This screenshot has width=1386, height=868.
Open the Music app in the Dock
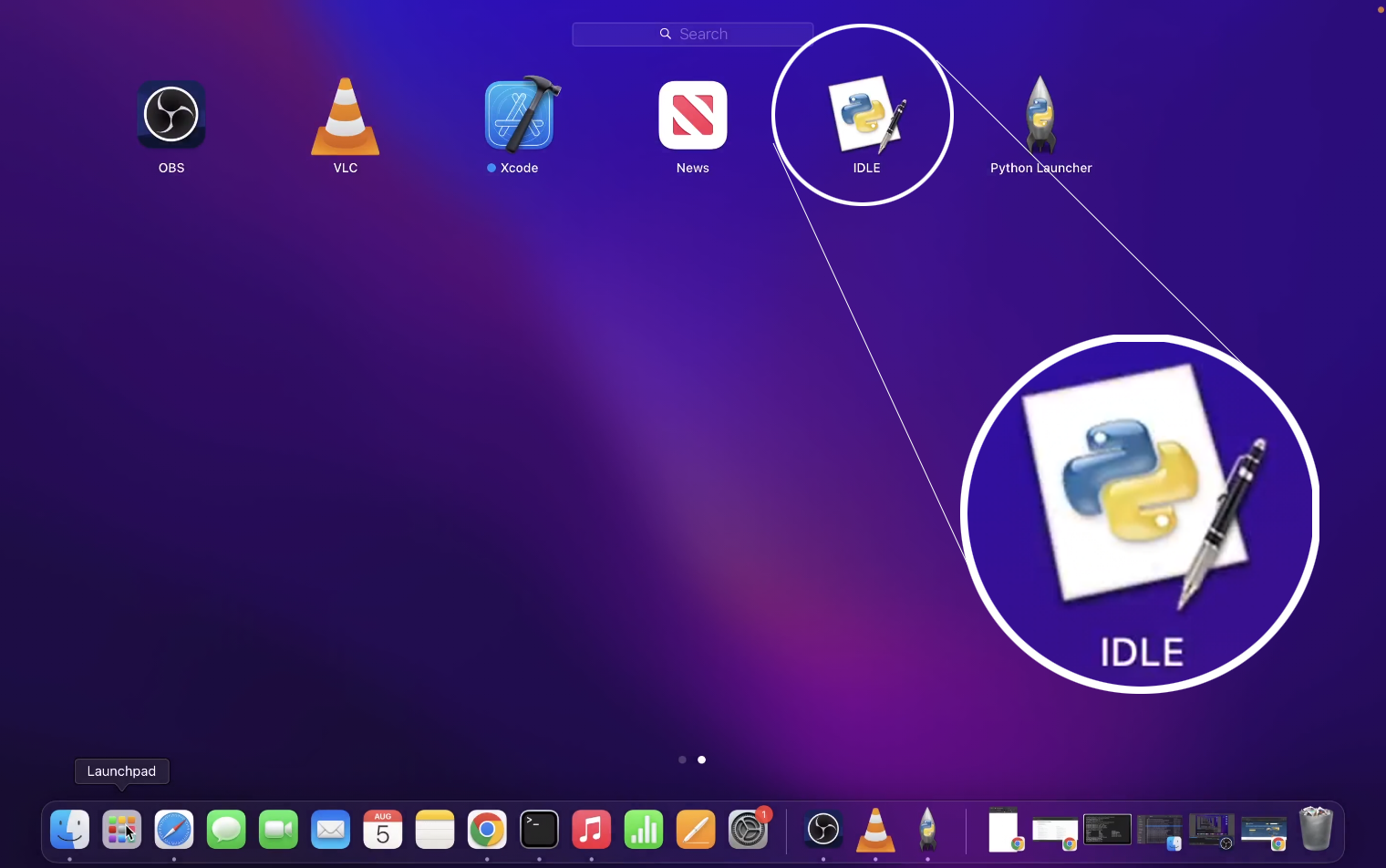coord(591,830)
